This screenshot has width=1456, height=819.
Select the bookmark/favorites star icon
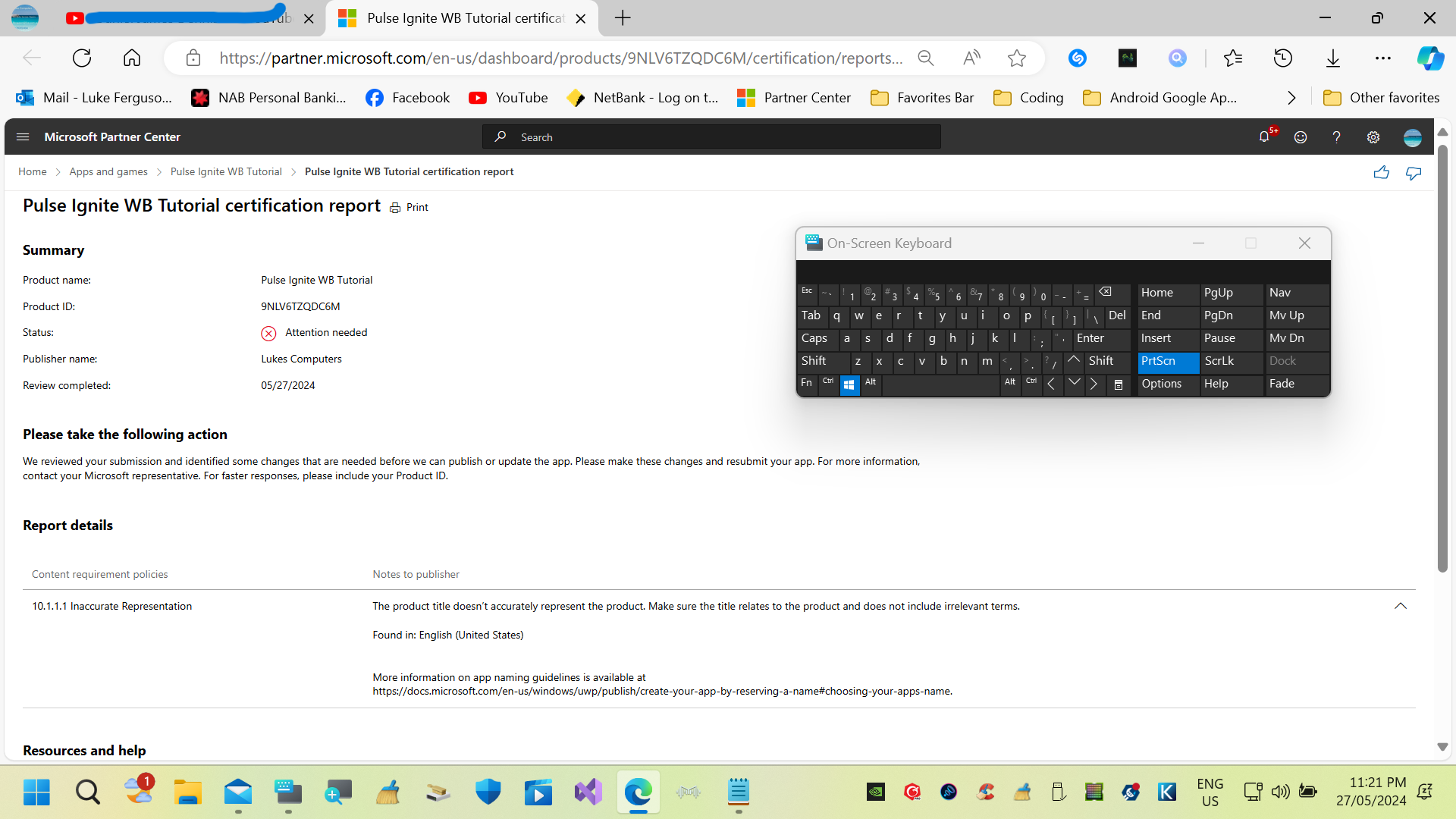point(1017,57)
